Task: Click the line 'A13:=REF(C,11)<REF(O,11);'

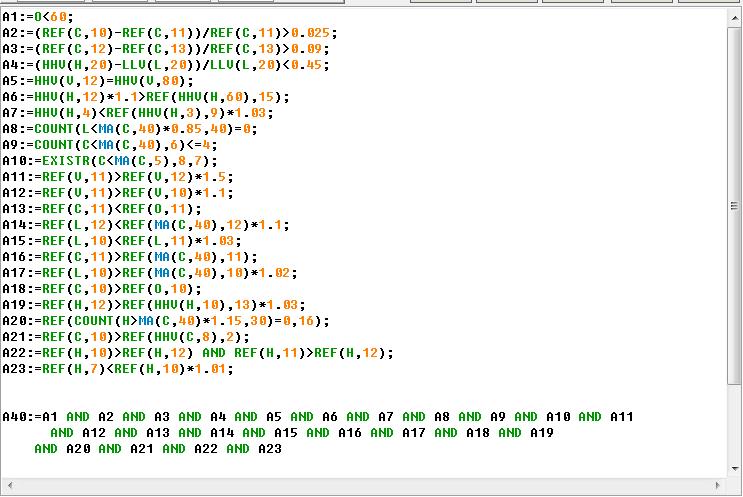Action: (102, 209)
